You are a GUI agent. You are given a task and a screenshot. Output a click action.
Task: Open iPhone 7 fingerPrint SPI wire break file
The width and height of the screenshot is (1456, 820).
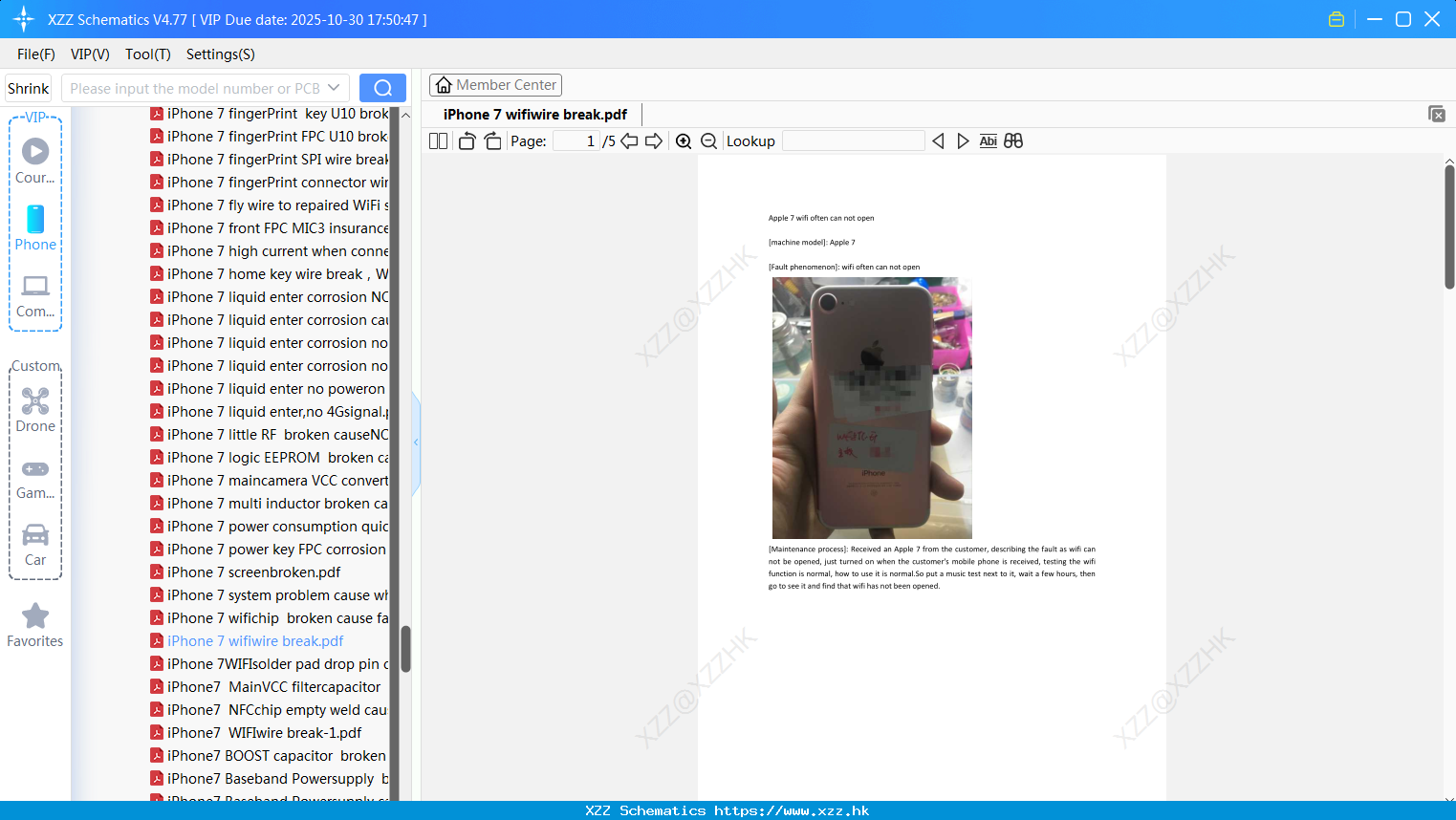(x=270, y=160)
